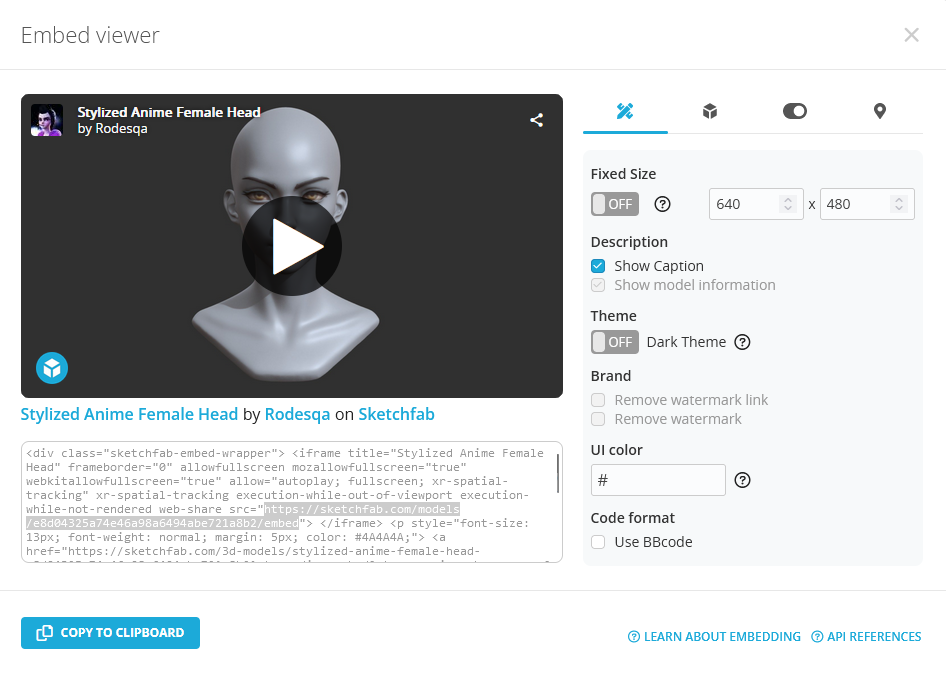Check the Remove watermark checkbox
The image size is (946, 673).
(598, 419)
